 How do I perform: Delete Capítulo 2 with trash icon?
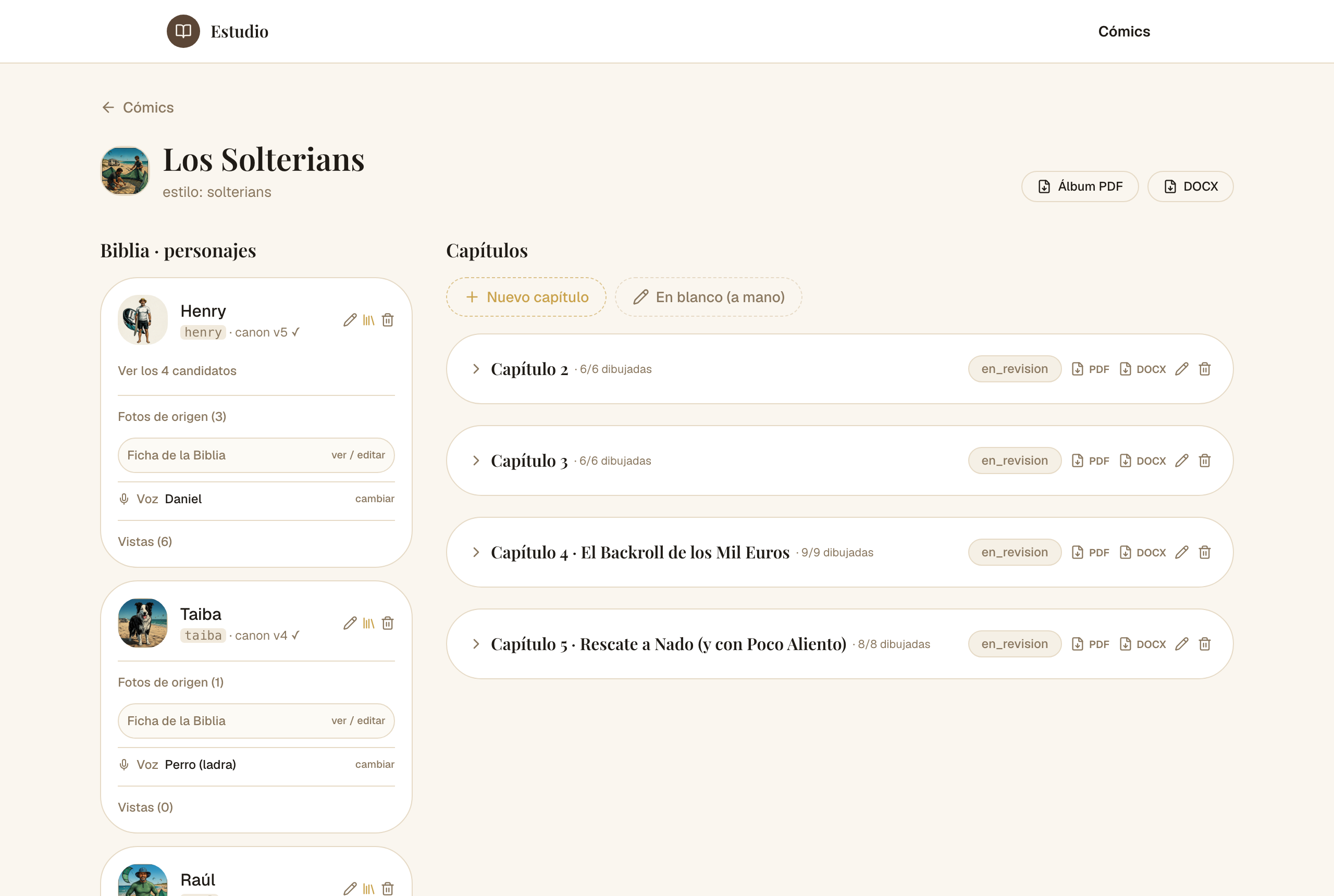pyautogui.click(x=1204, y=369)
